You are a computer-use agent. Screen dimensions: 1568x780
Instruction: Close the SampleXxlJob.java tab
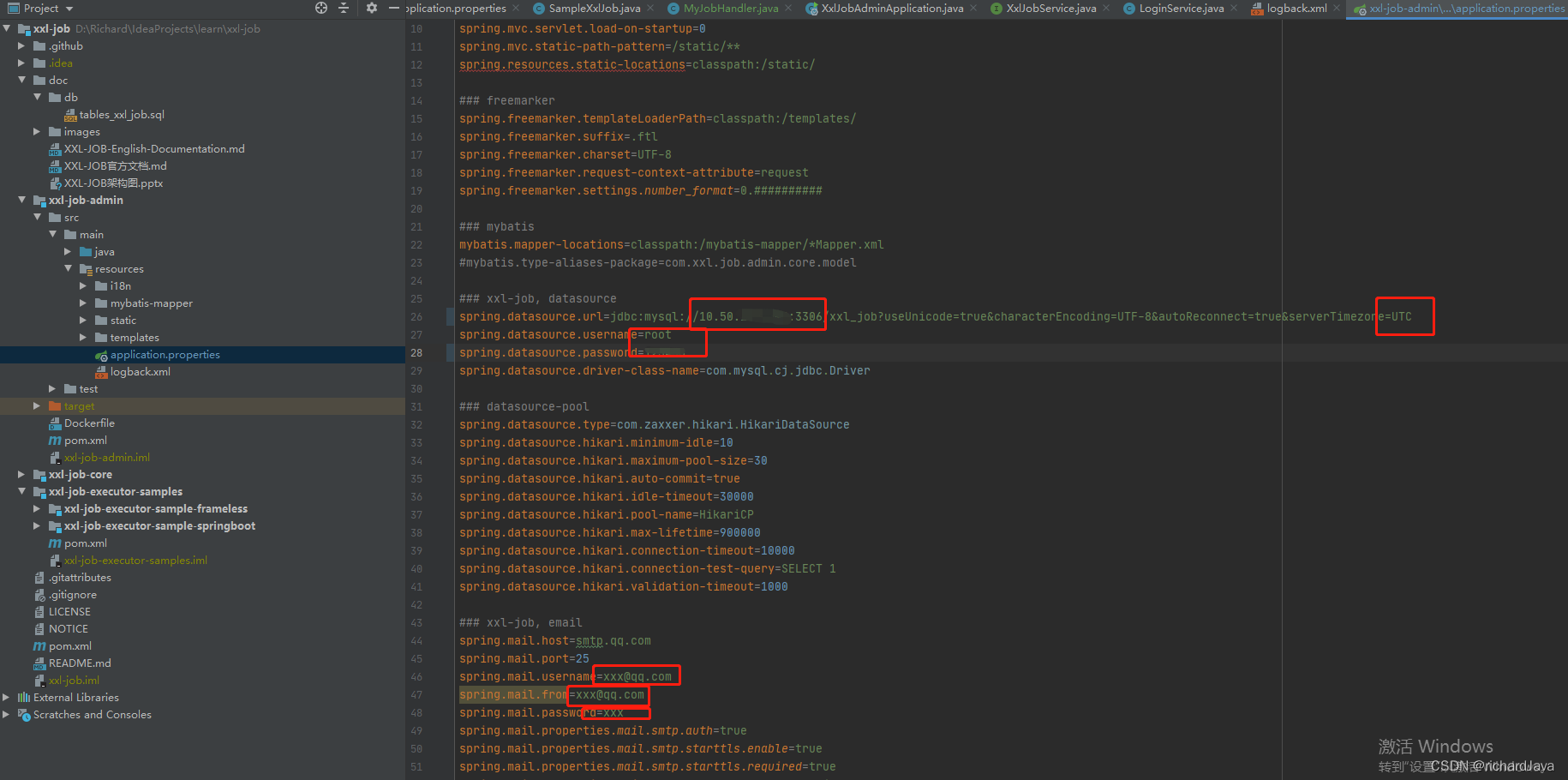pyautogui.click(x=650, y=9)
